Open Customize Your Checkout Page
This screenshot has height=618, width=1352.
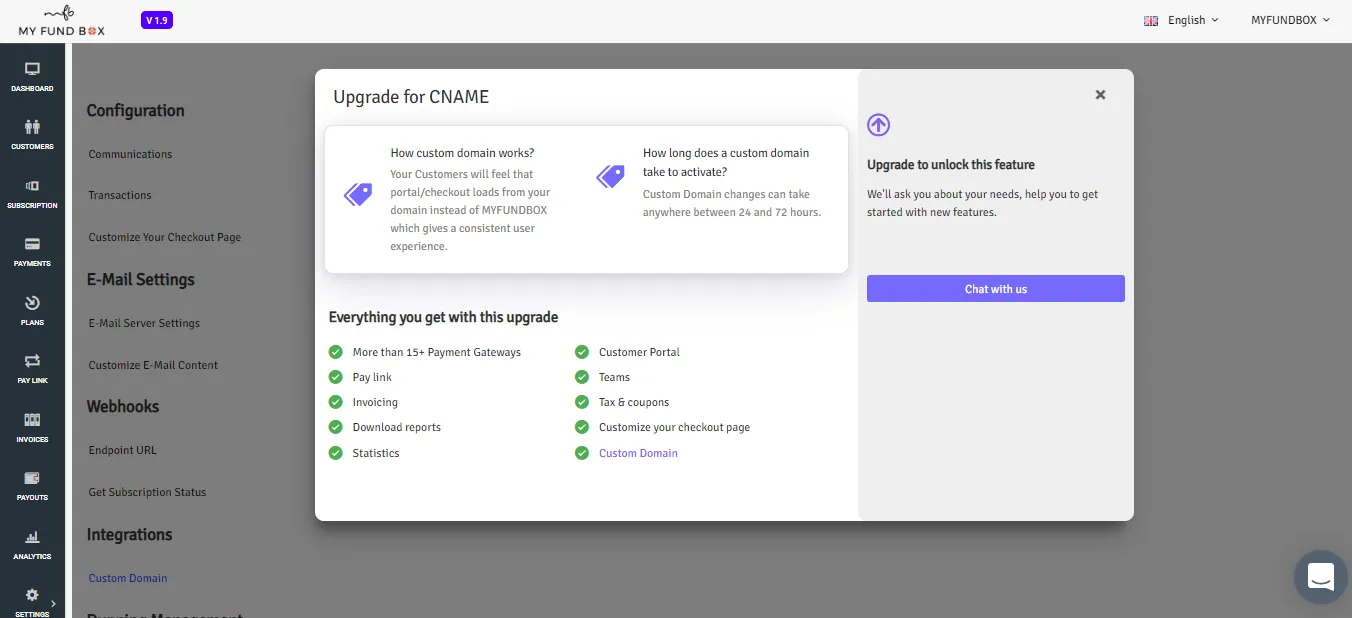[165, 237]
